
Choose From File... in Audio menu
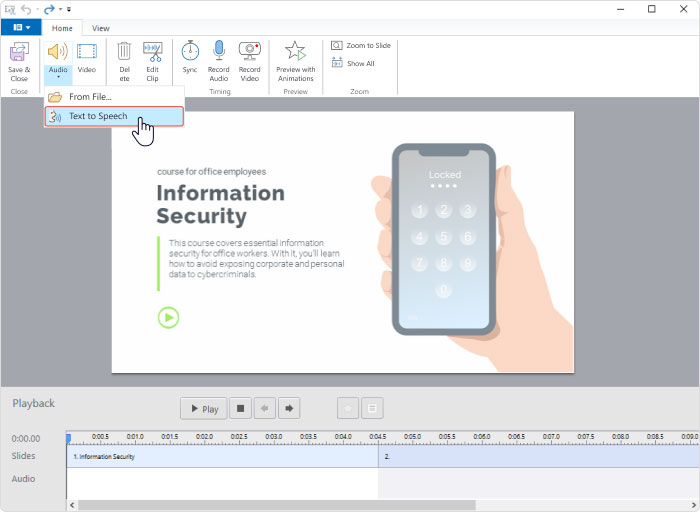click(x=90, y=97)
